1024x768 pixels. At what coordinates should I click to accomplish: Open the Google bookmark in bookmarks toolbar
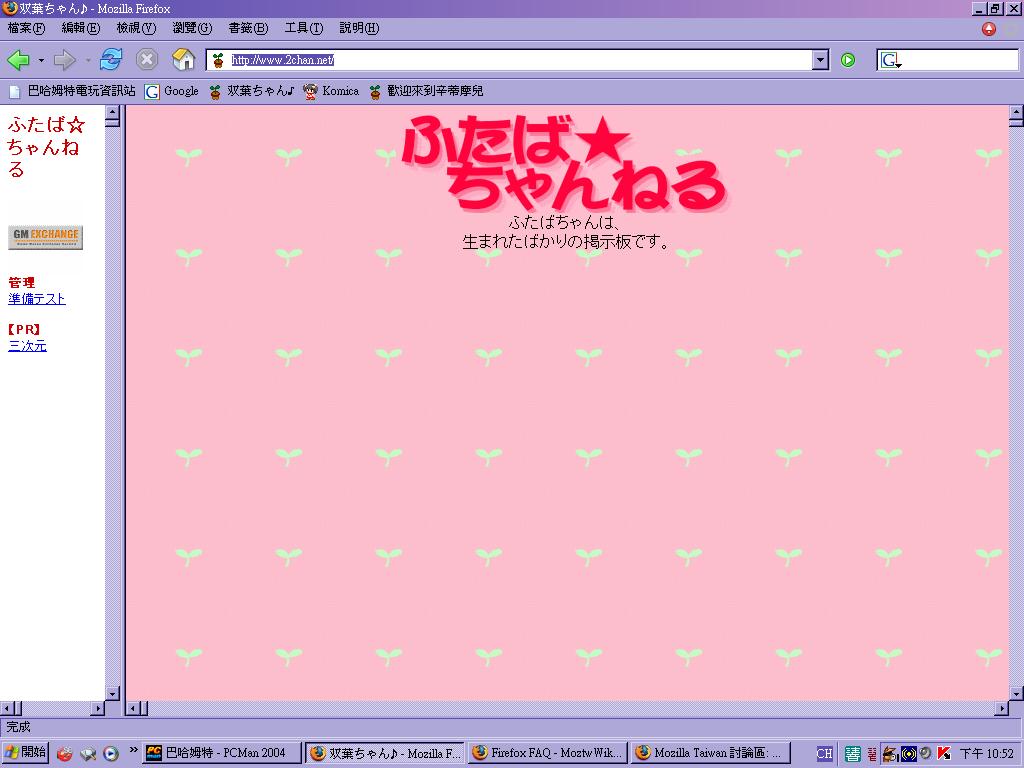172,91
